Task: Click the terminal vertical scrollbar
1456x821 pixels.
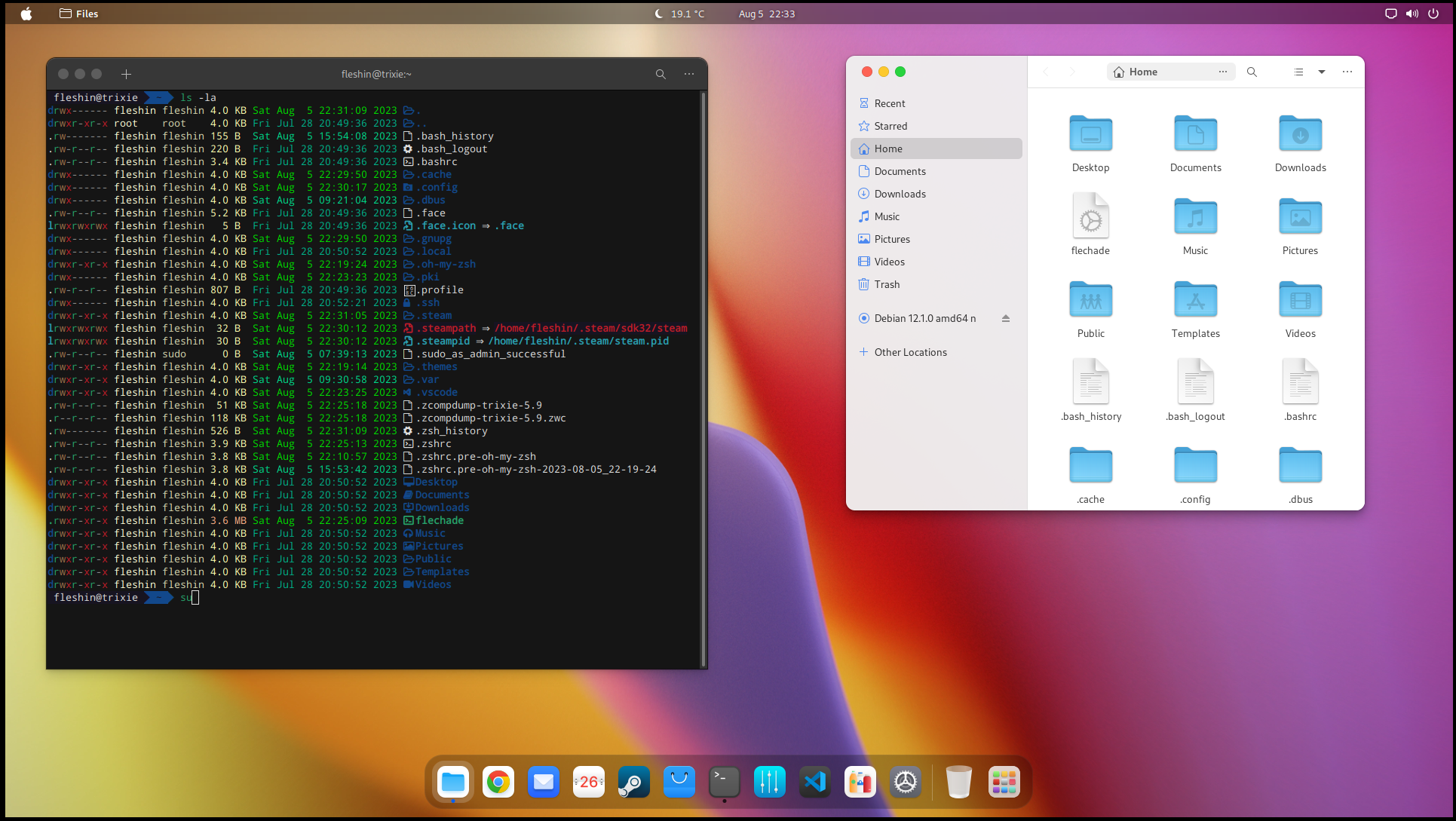Action: pyautogui.click(x=703, y=377)
